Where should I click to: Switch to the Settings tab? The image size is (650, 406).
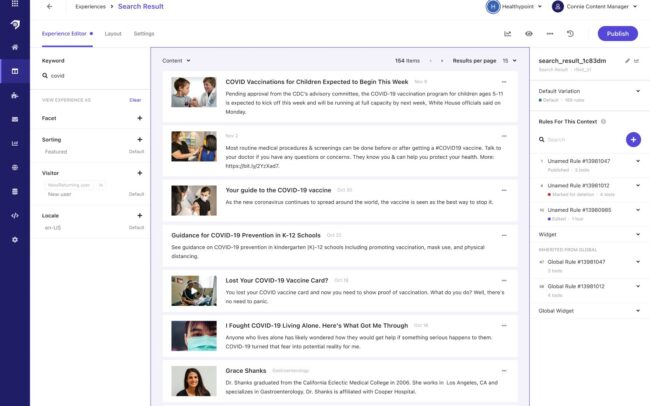pos(144,34)
